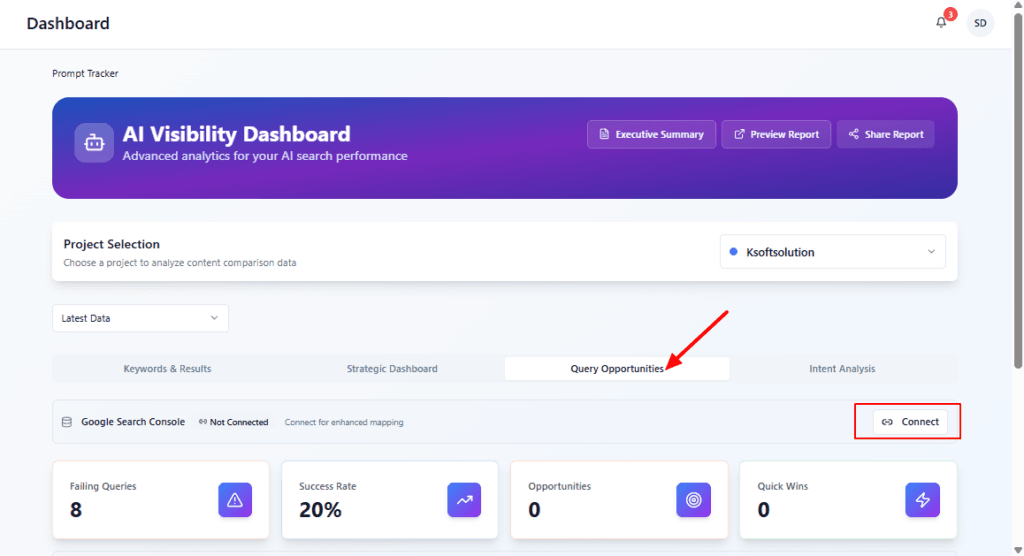Click the Executive Summary button
The image size is (1024, 556).
point(651,135)
